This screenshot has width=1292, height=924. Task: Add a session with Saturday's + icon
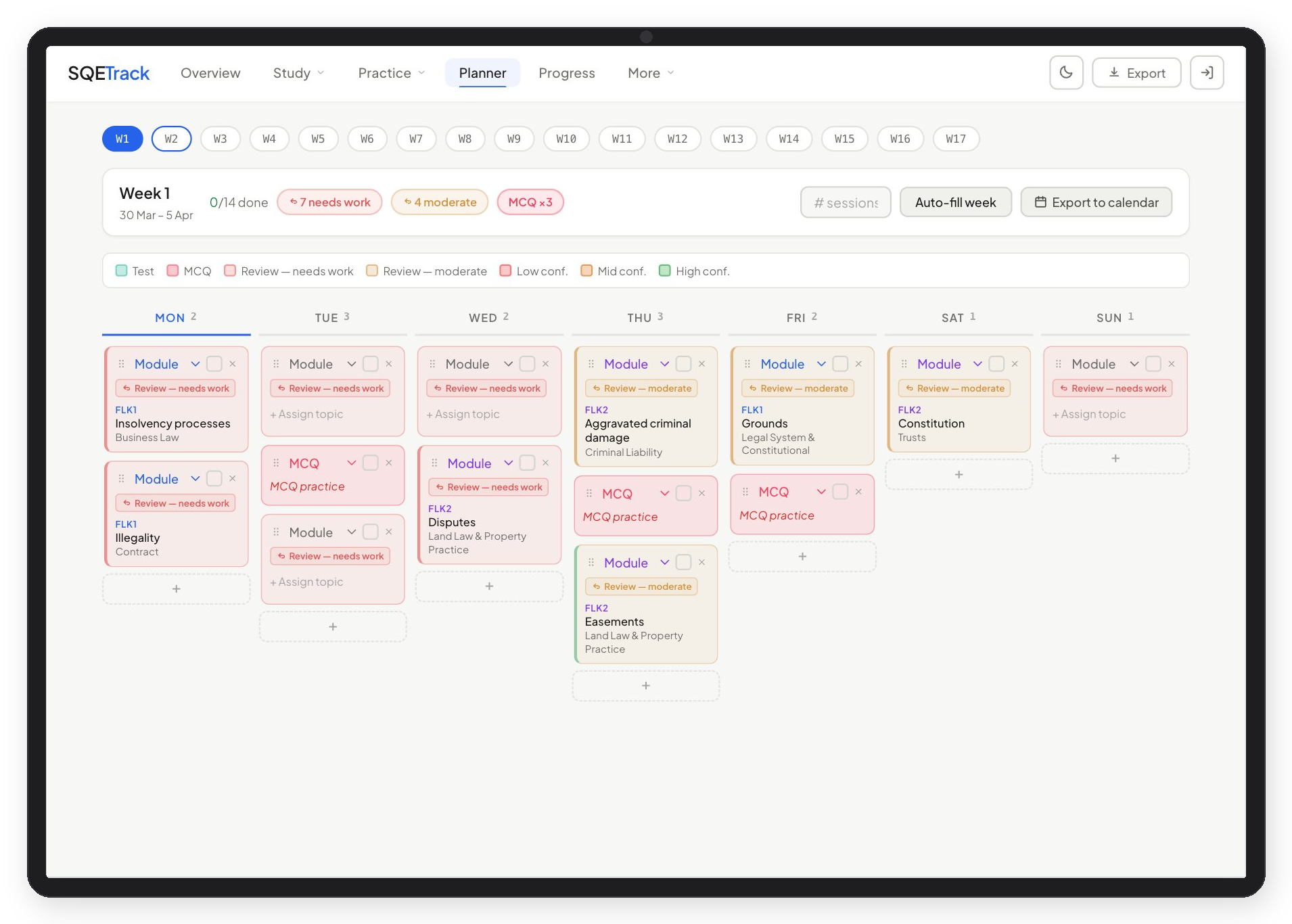[959, 474]
